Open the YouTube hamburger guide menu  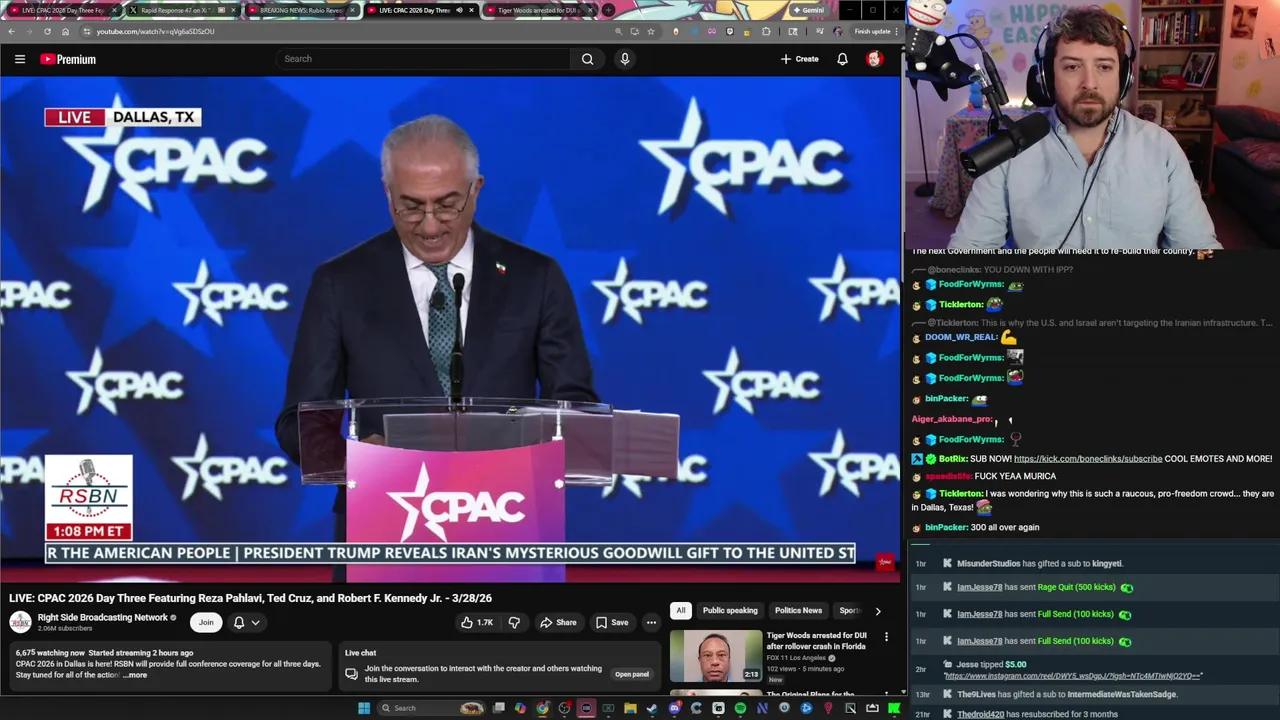(20, 59)
